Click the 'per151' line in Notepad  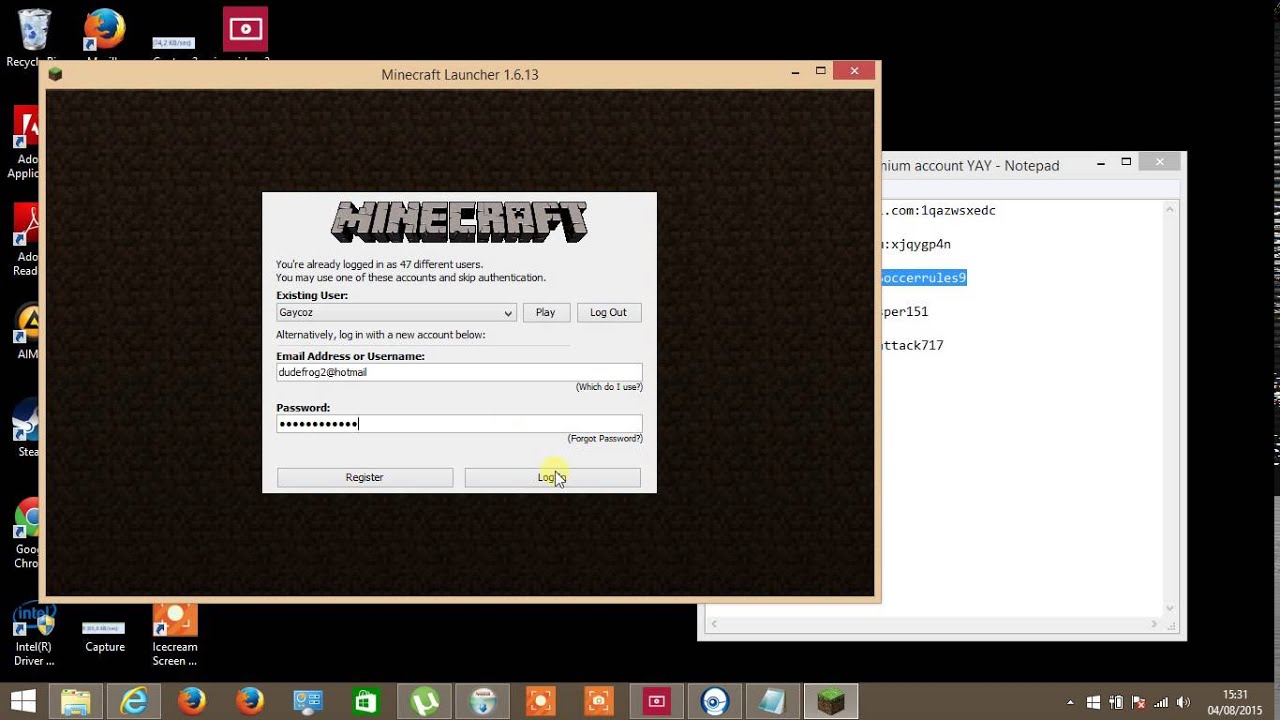tap(904, 312)
